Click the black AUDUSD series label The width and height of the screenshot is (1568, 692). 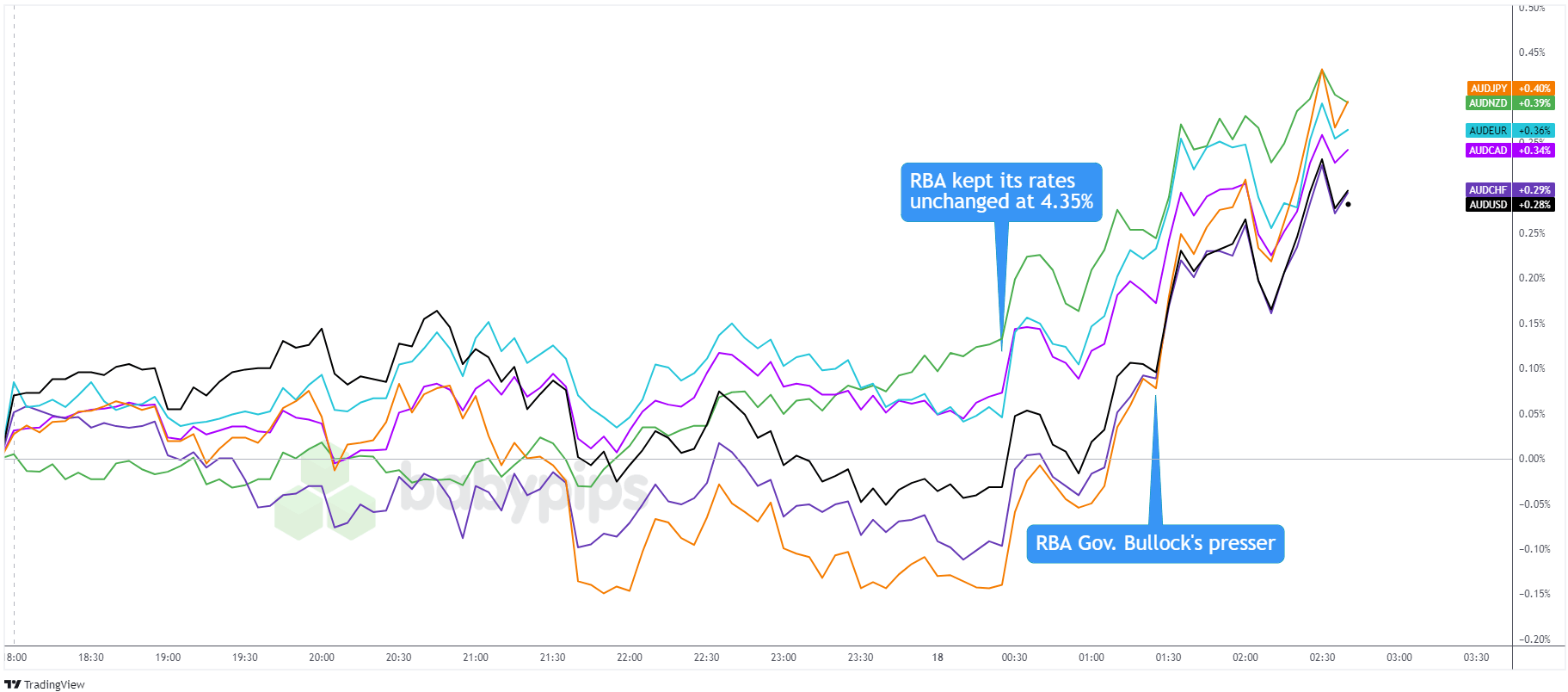click(x=1489, y=205)
